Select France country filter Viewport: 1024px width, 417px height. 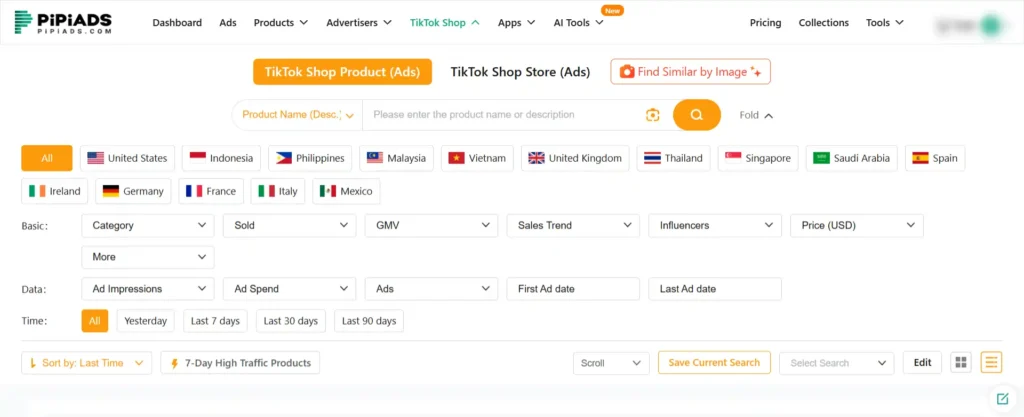211,191
